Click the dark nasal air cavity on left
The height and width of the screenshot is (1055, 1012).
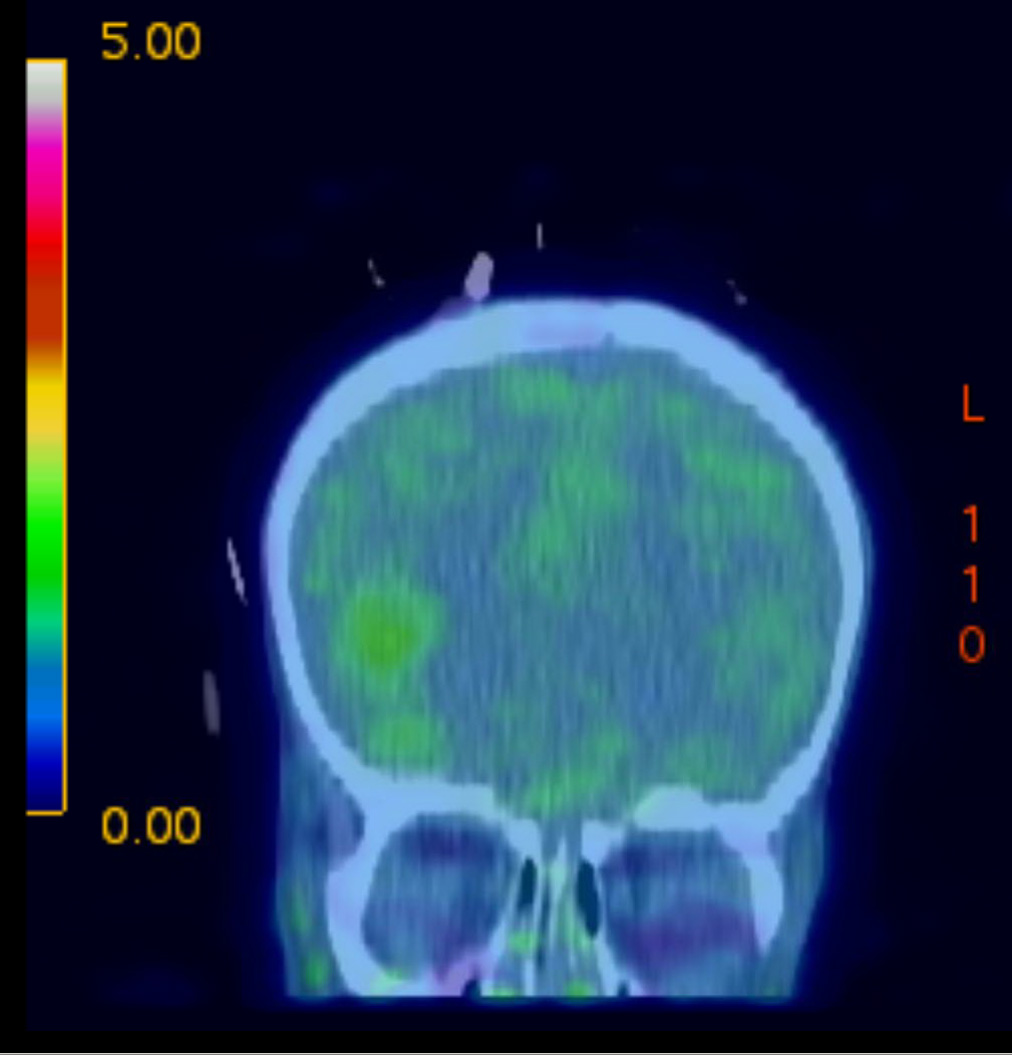point(529,885)
